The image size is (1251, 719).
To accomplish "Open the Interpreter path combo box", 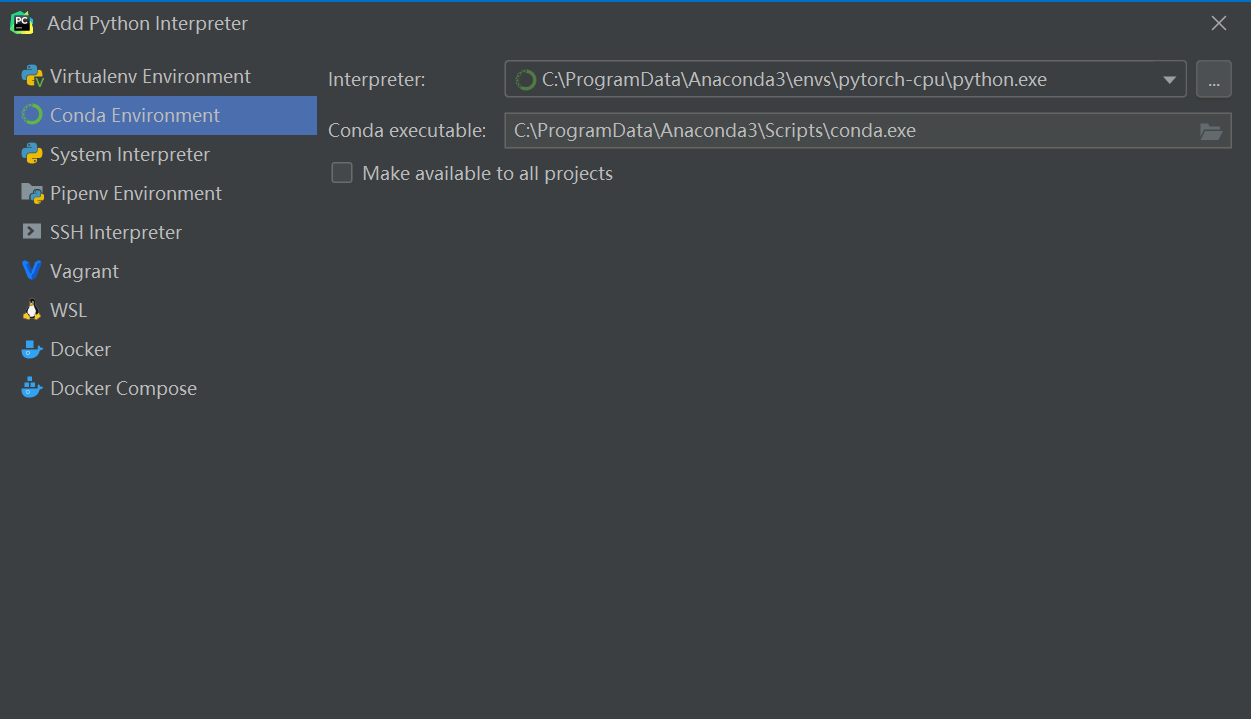I will [x=845, y=79].
